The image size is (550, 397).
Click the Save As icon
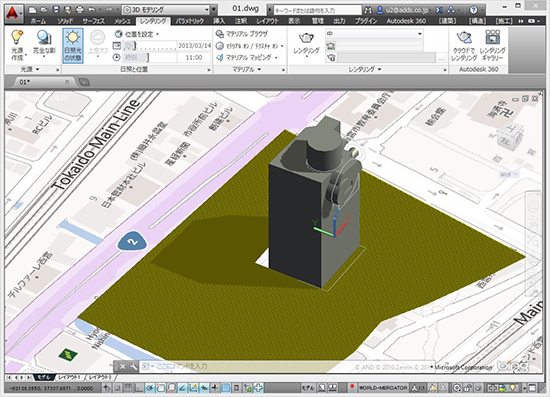click(x=68, y=9)
